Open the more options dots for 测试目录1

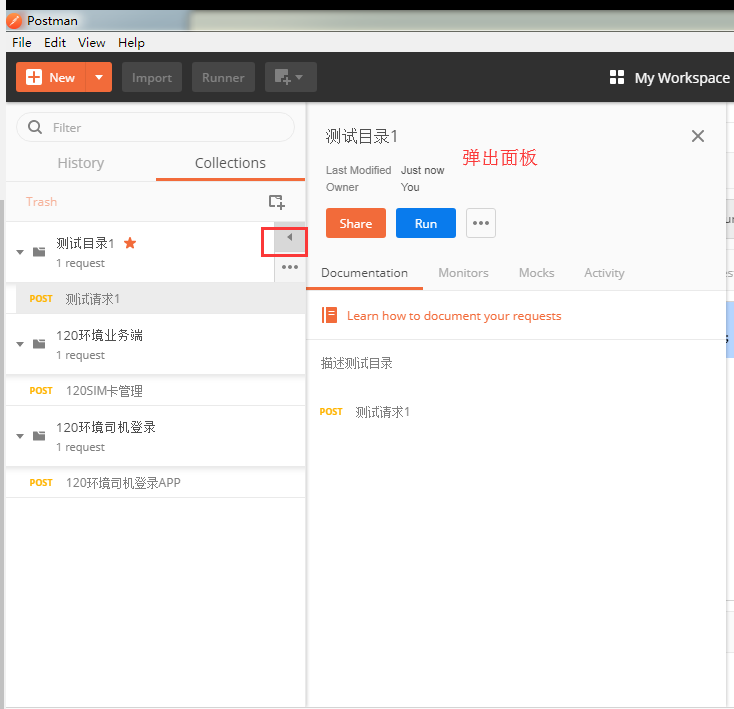coord(290,267)
